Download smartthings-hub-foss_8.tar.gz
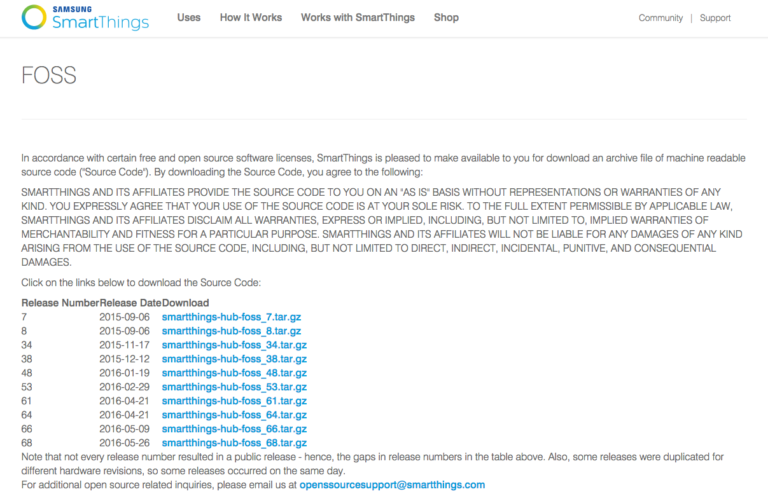Viewport: 768px width, 494px height. click(231, 331)
